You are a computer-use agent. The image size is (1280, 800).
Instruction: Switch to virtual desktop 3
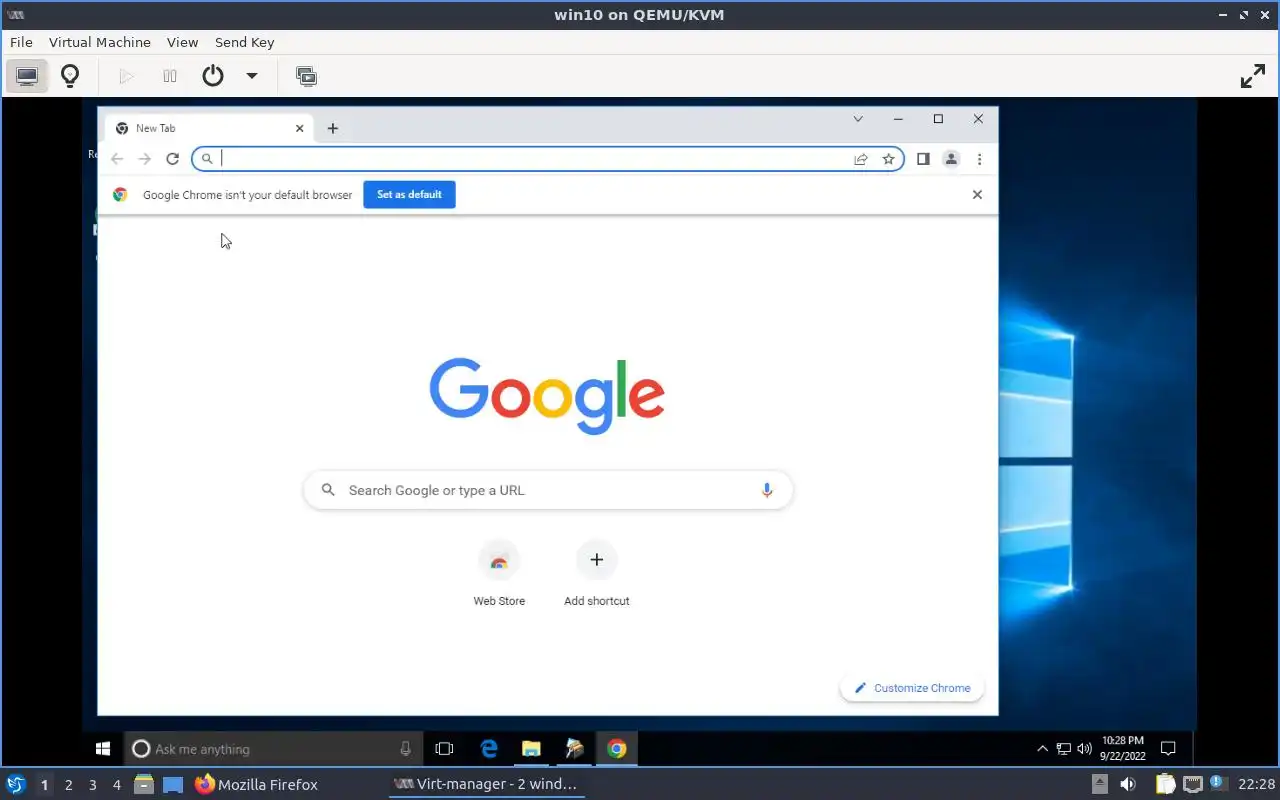click(x=92, y=785)
